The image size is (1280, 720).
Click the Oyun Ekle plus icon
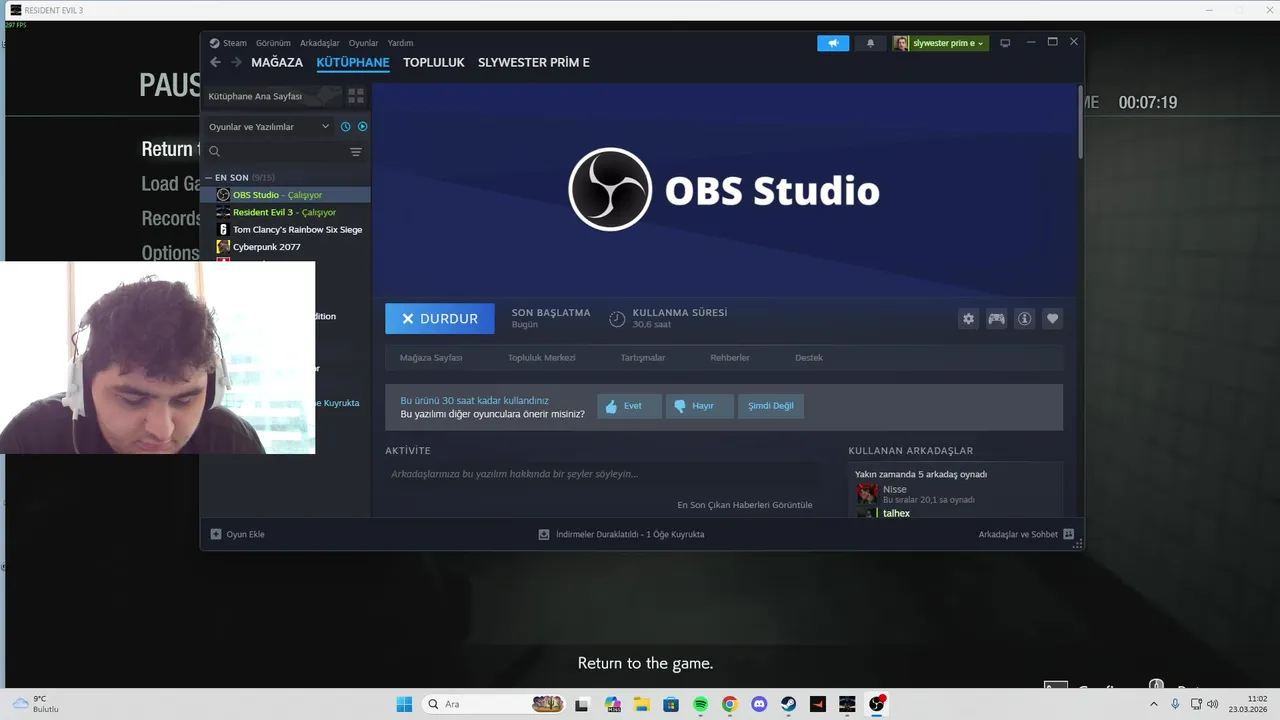[x=216, y=534]
